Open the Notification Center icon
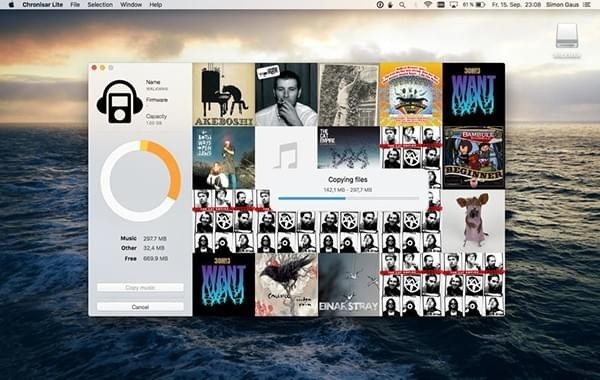600x380 pixels. (586, 5)
